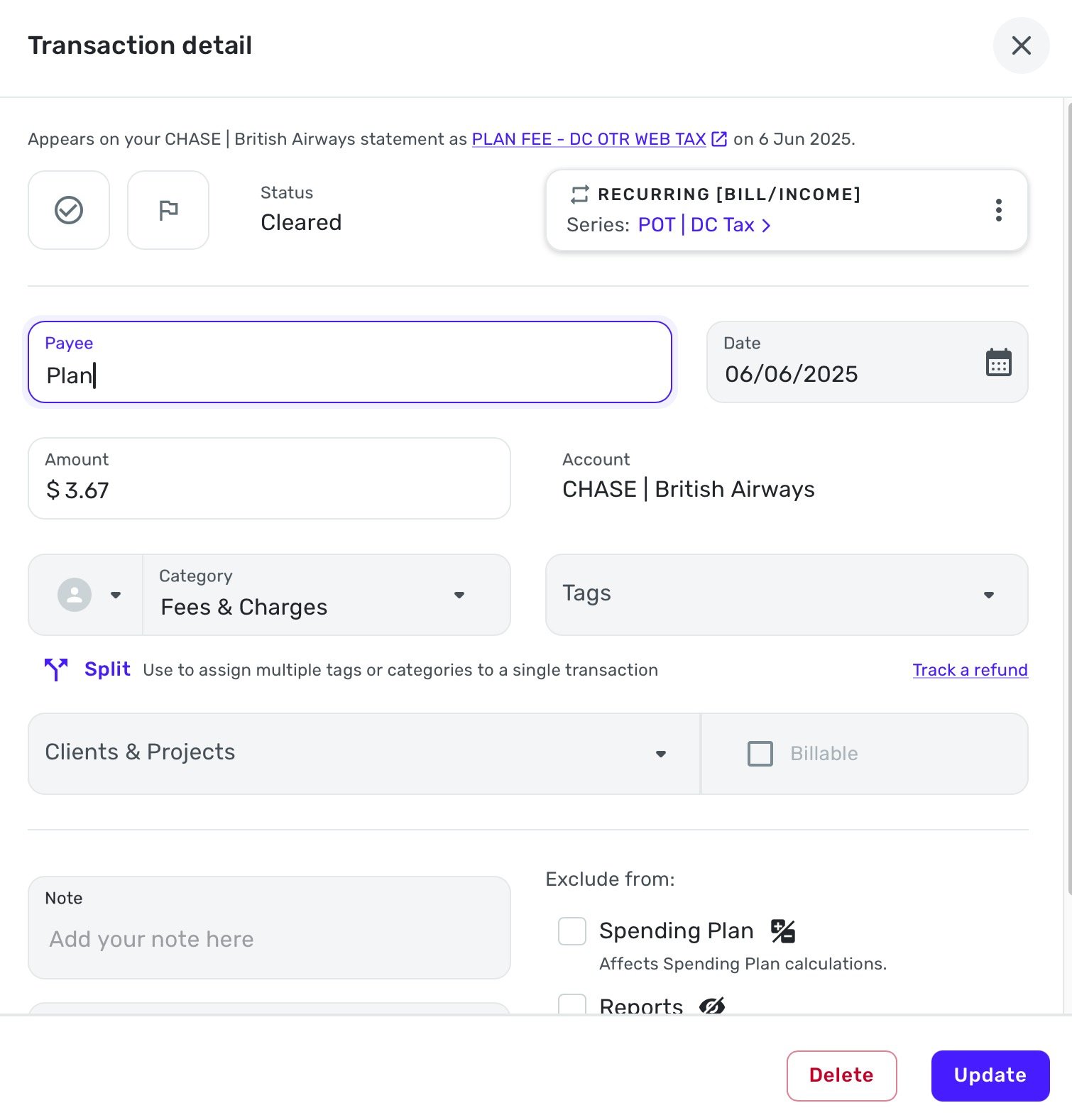The height and width of the screenshot is (1120, 1072).
Task: Flag this transaction with the flag icon
Action: click(168, 210)
